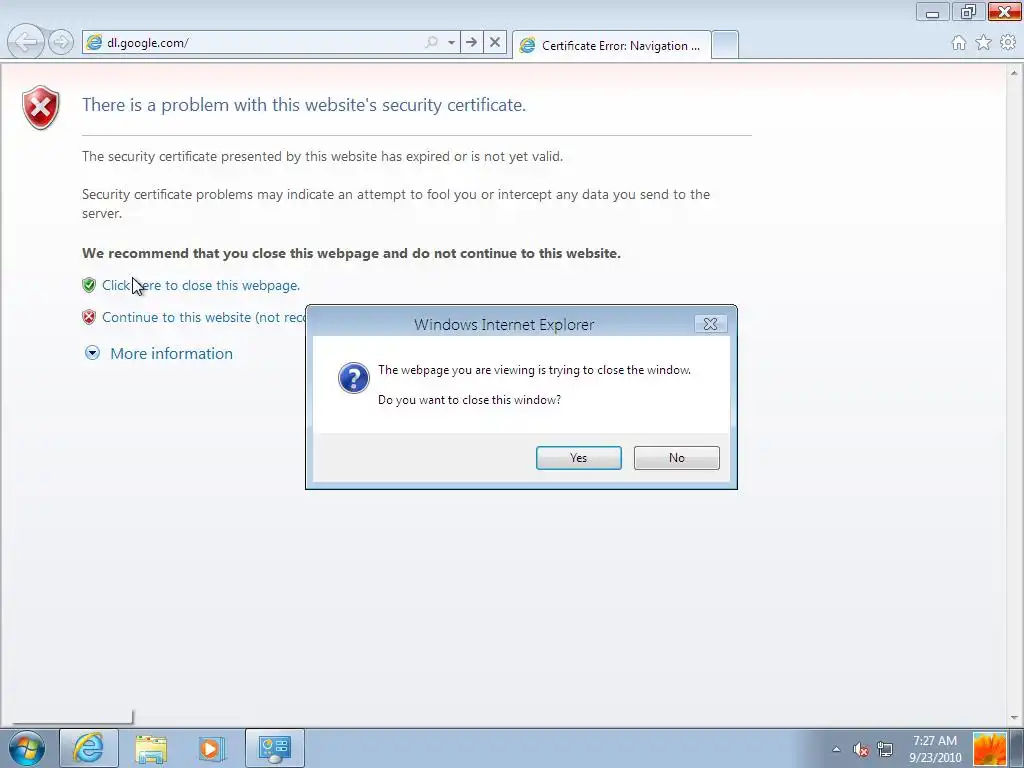Open Windows Media Player taskbar icon
The width and height of the screenshot is (1024, 768).
(211, 748)
